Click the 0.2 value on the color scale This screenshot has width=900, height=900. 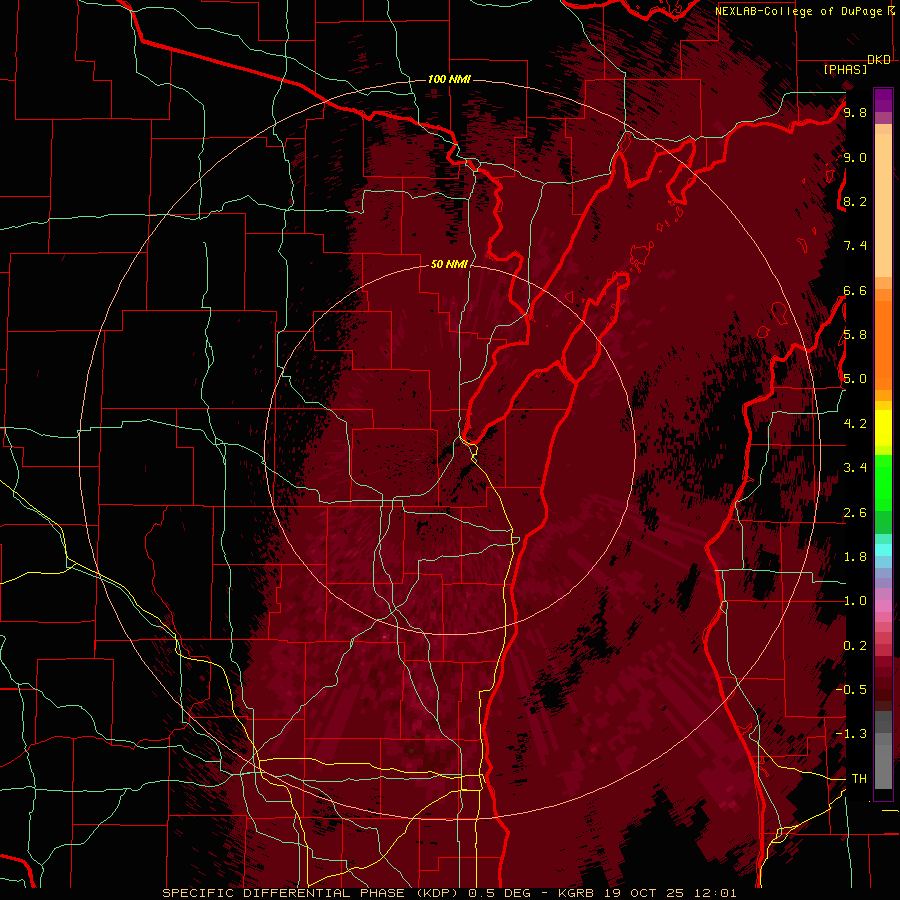pyautogui.click(x=855, y=646)
